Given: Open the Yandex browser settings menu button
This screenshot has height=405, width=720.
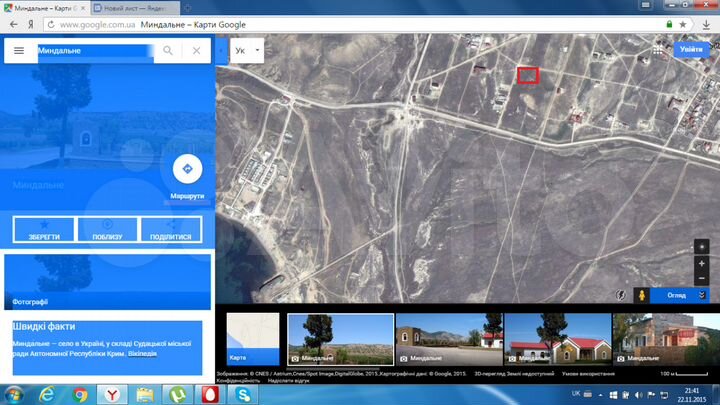Looking at the screenshot, I should 645,5.
